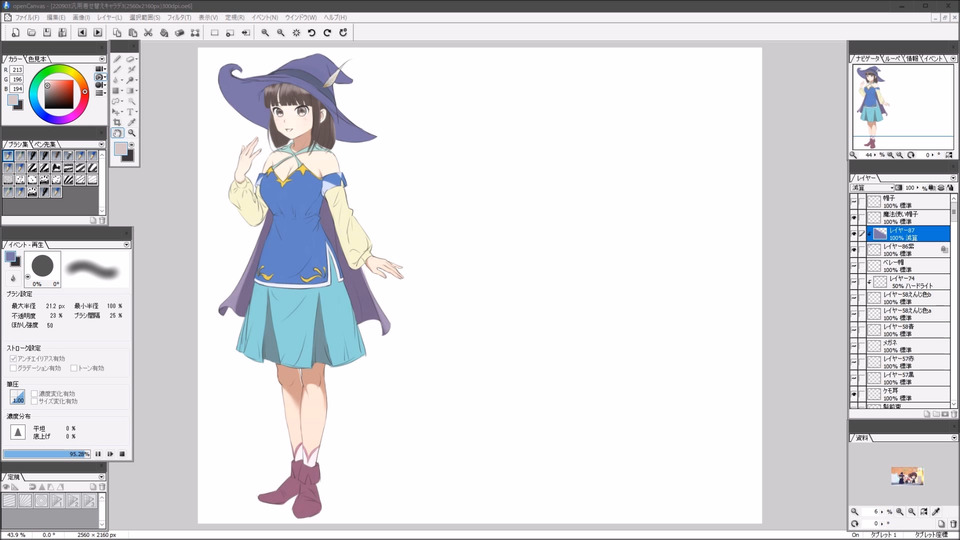This screenshot has width=960, height=540.
Task: Show the ベレー帽 layer
Action: pyautogui.click(x=854, y=265)
